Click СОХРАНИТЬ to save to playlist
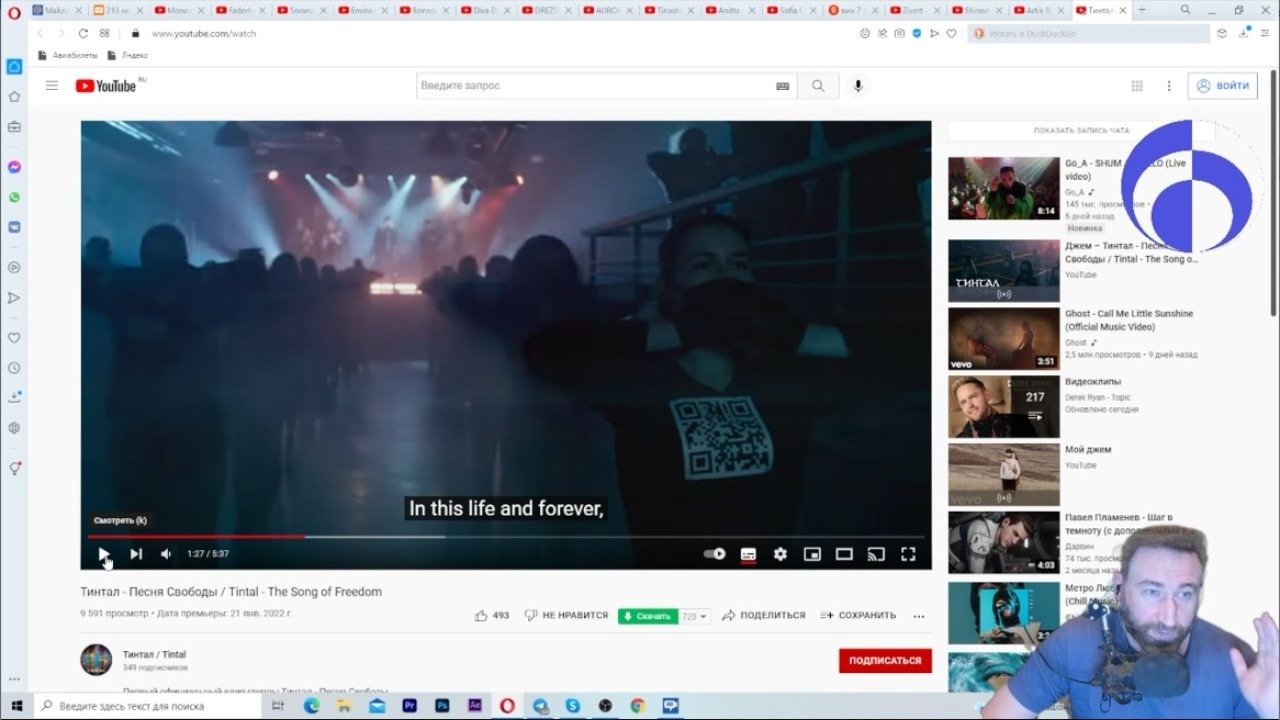1280x720 pixels. (x=858, y=616)
